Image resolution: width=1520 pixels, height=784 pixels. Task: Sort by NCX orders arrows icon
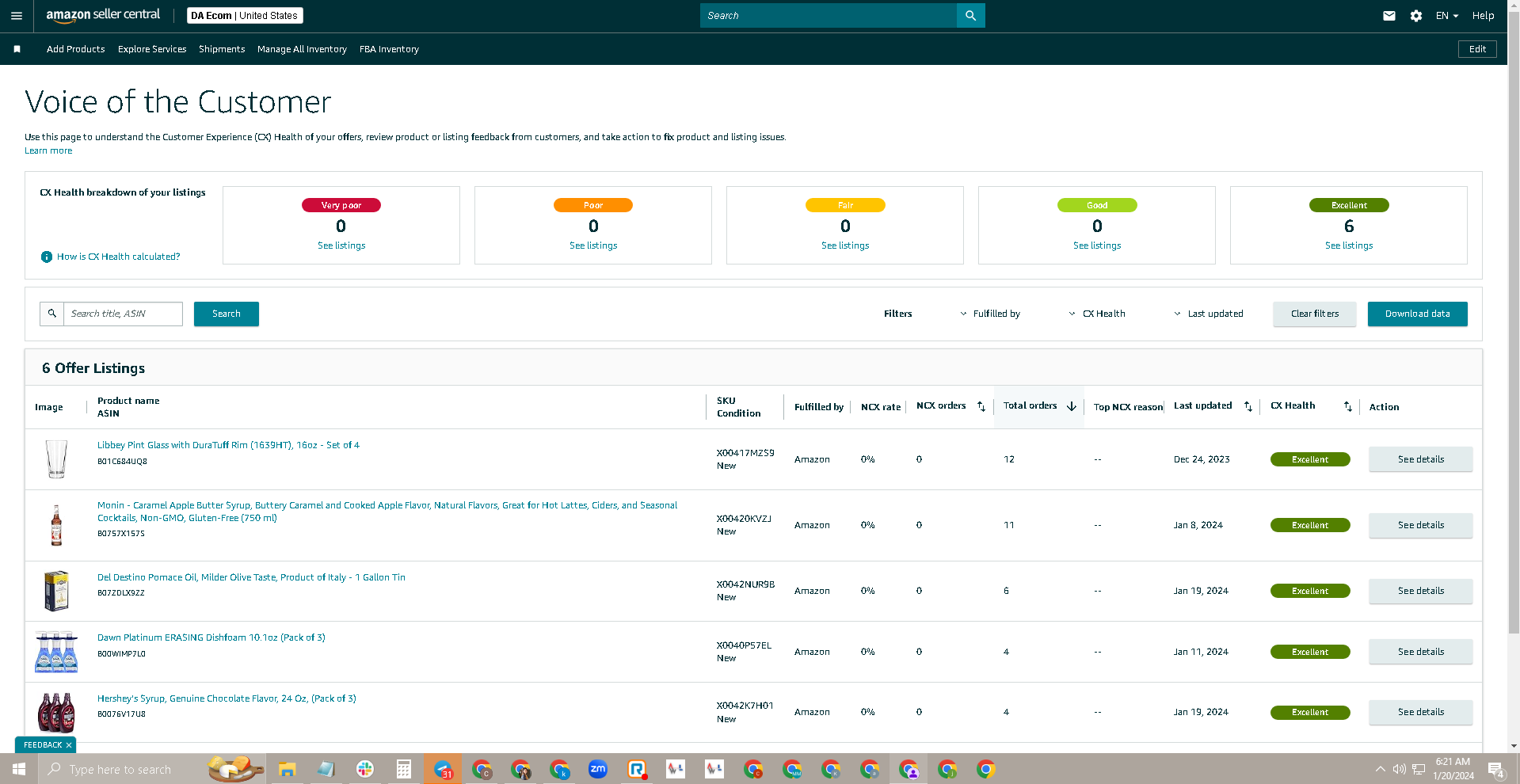(x=981, y=406)
